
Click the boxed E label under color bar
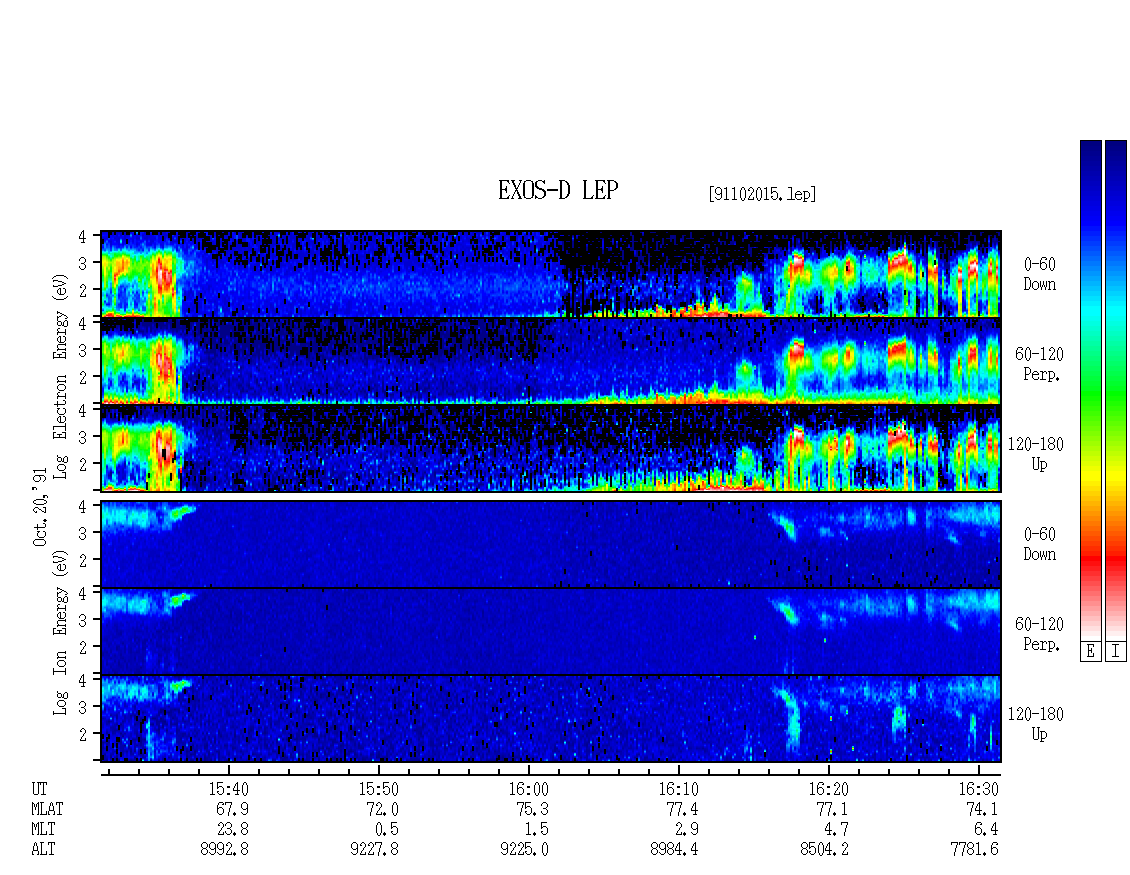pos(1090,651)
